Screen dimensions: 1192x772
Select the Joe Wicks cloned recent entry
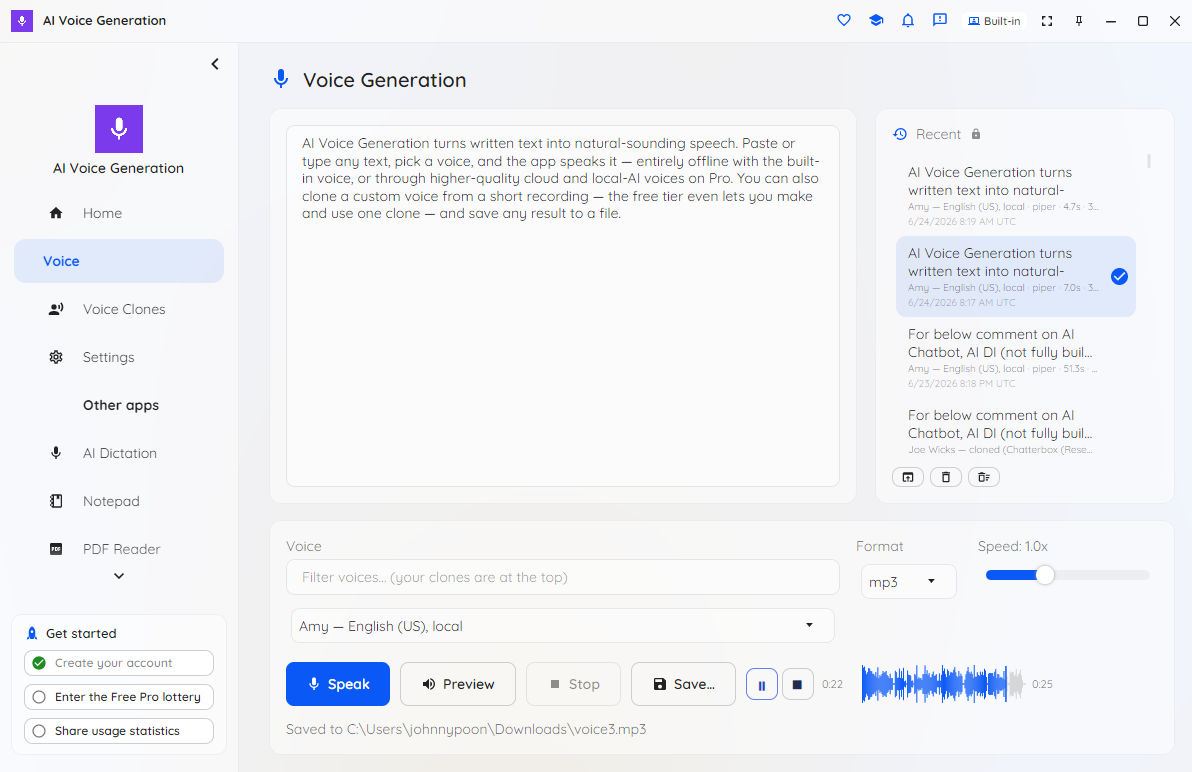1016,432
